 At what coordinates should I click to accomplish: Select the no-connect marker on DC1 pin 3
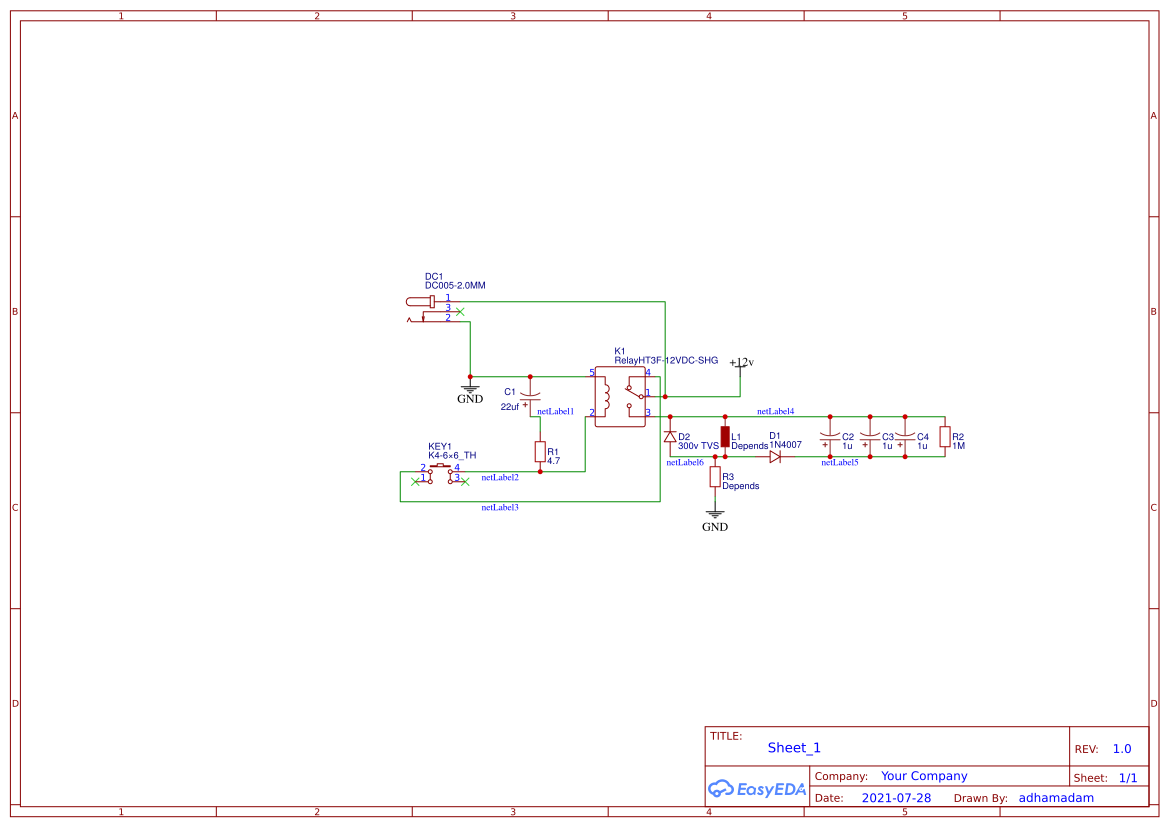point(460,312)
